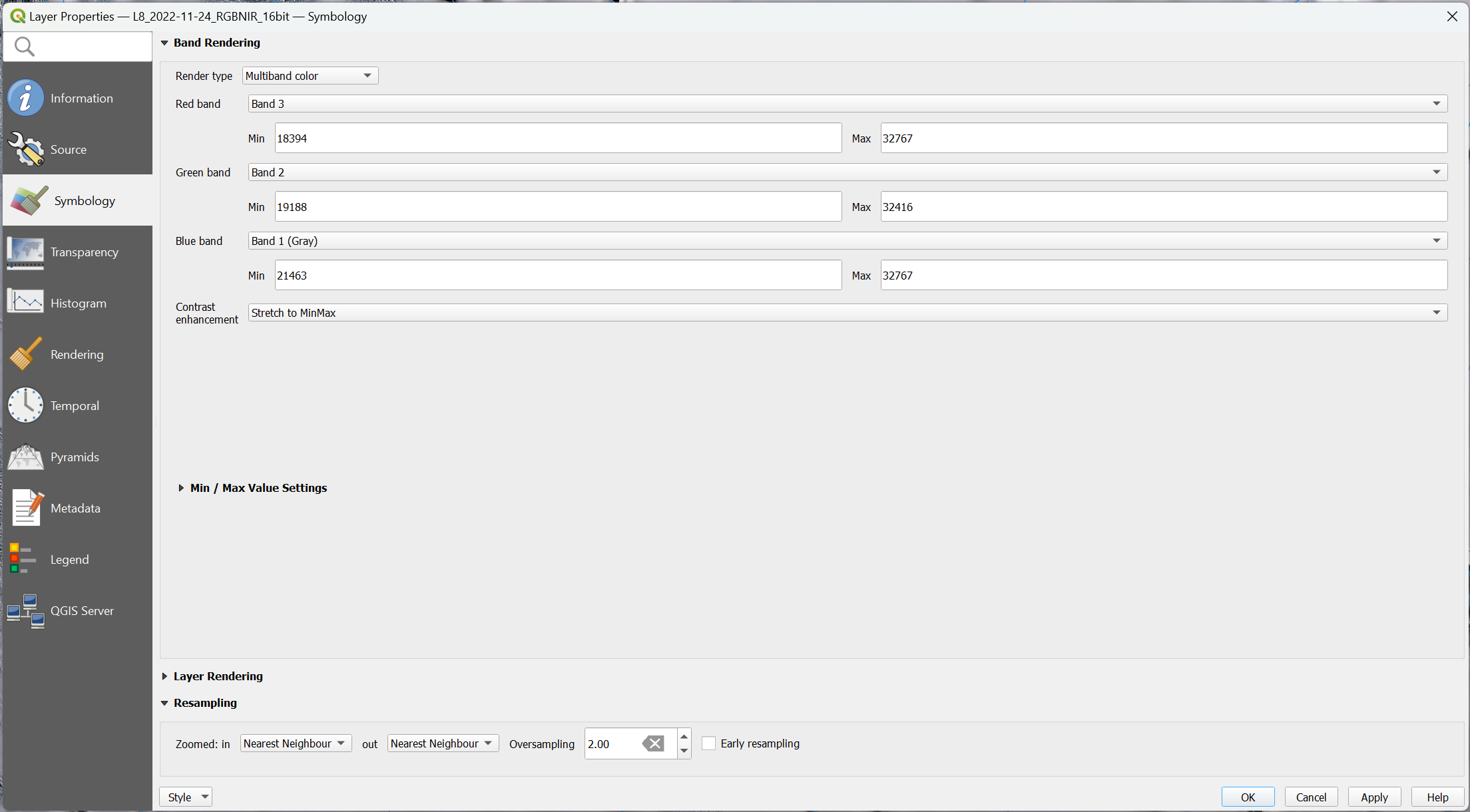The width and height of the screenshot is (1470, 812).
Task: Click the Apply button
Action: [1374, 797]
